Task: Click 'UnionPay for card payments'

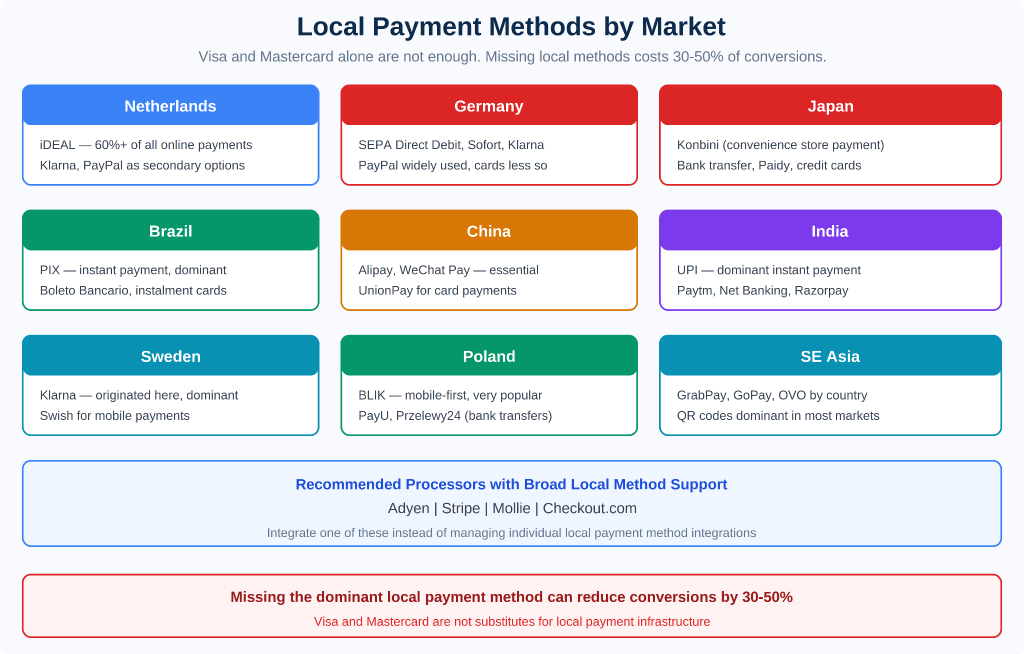Action: click(x=438, y=291)
